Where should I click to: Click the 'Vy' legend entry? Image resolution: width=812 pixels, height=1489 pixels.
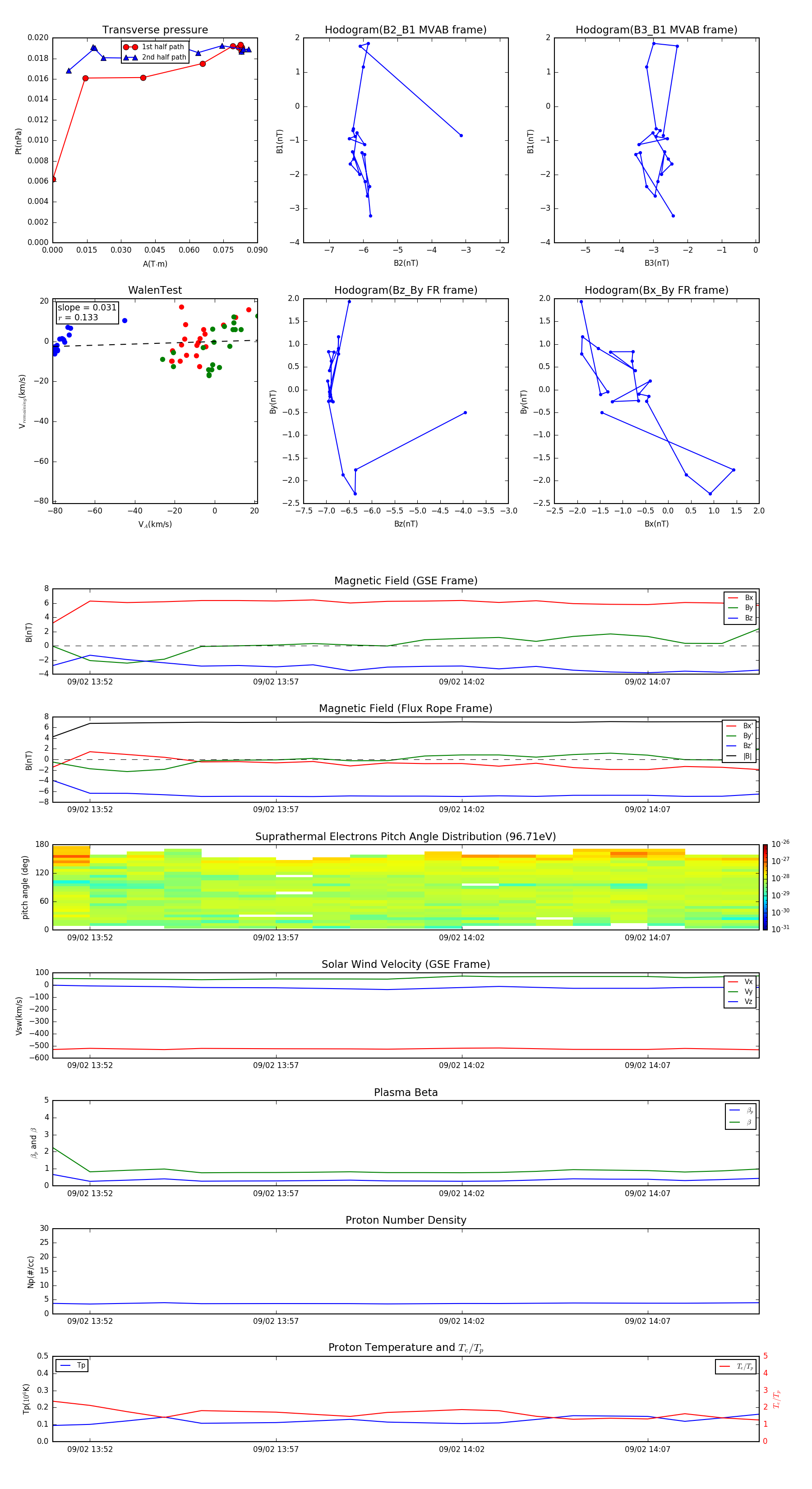click(x=740, y=991)
